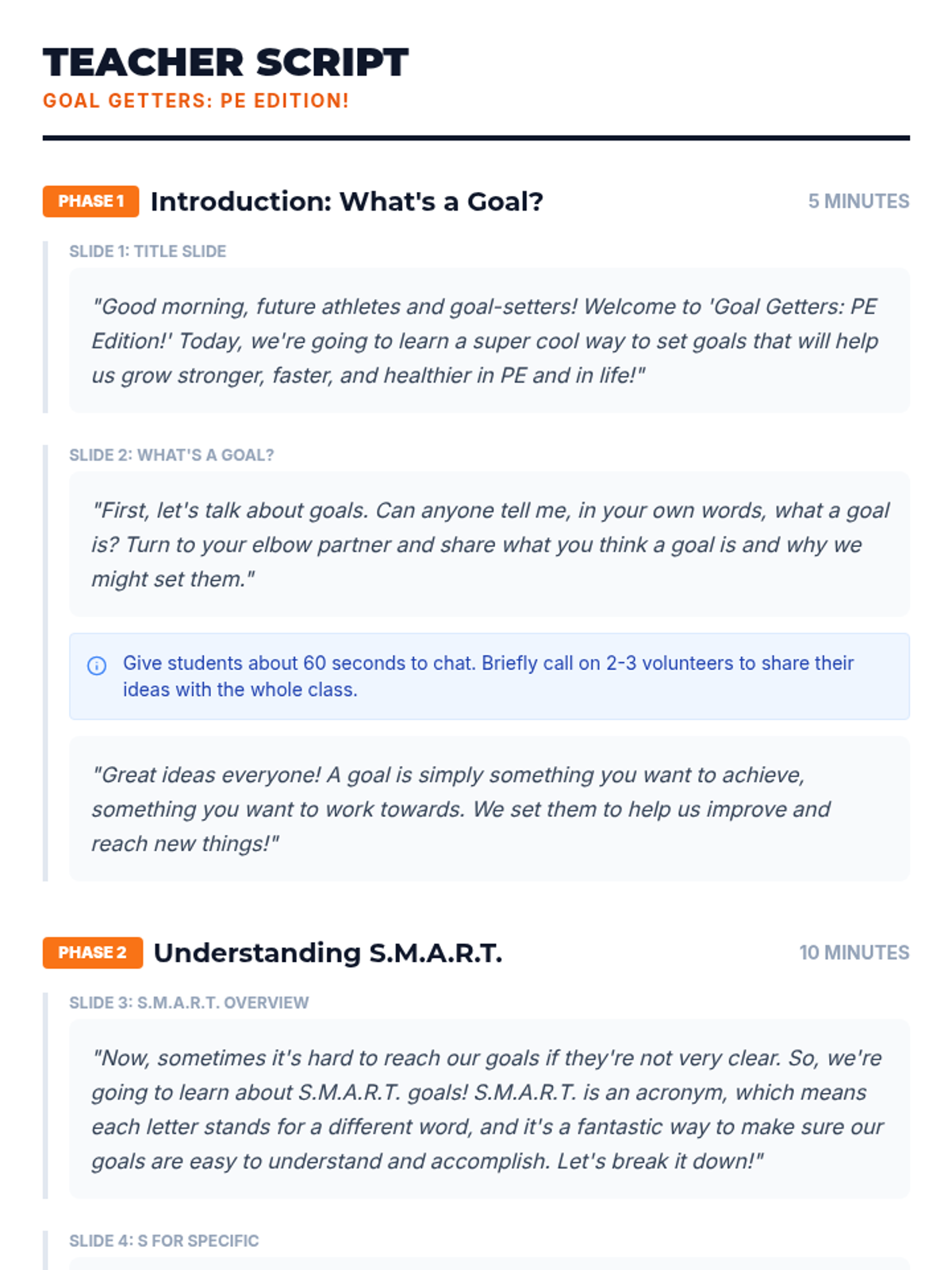The width and height of the screenshot is (952, 1270).
Task: Click the Great ideas everyone! script box
Action: coord(489,809)
